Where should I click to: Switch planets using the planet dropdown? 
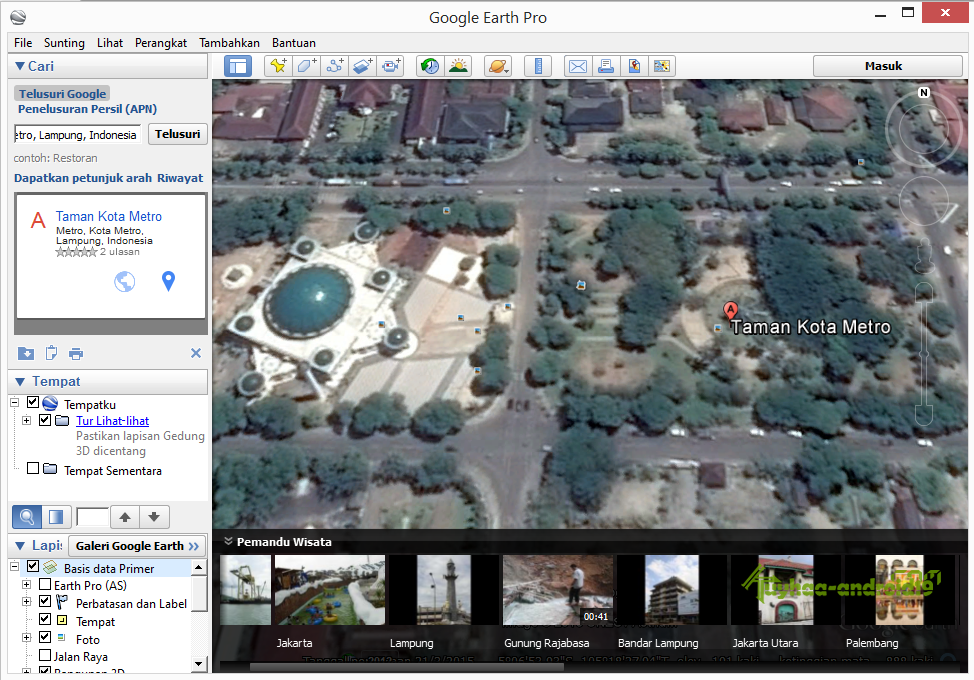click(x=497, y=66)
